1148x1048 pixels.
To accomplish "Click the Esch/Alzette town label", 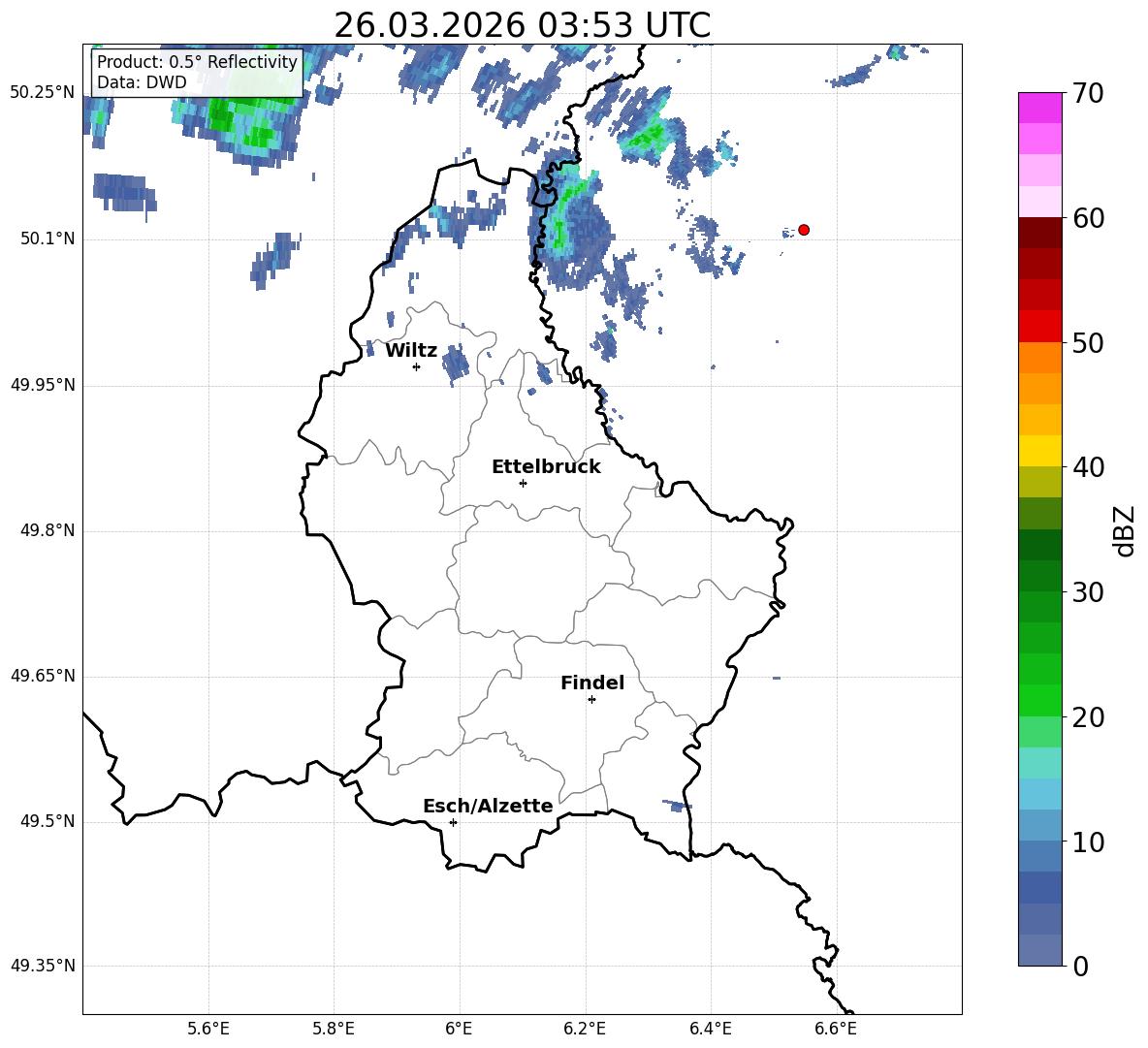I will pos(488,806).
